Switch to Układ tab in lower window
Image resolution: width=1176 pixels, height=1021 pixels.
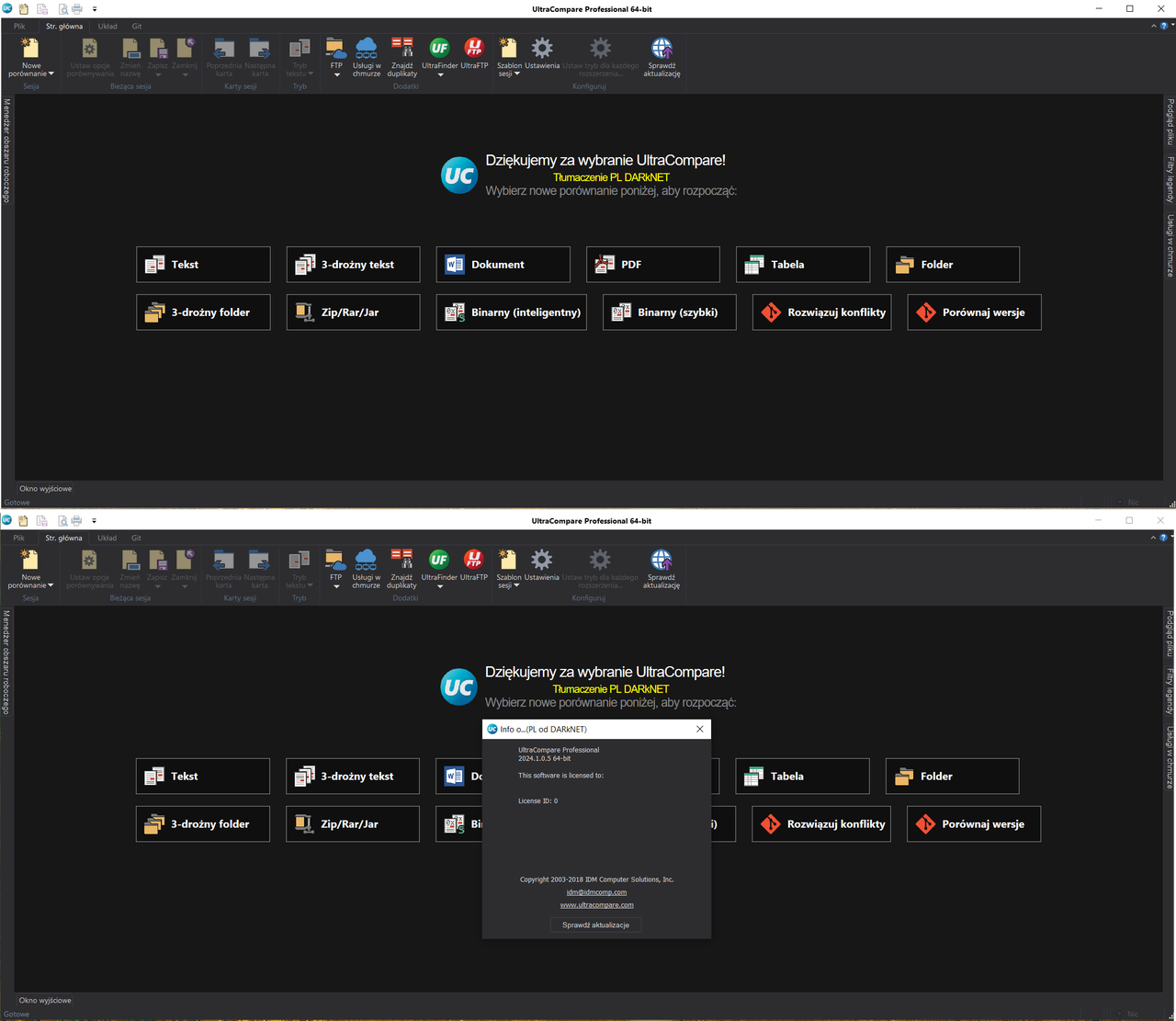click(x=107, y=539)
